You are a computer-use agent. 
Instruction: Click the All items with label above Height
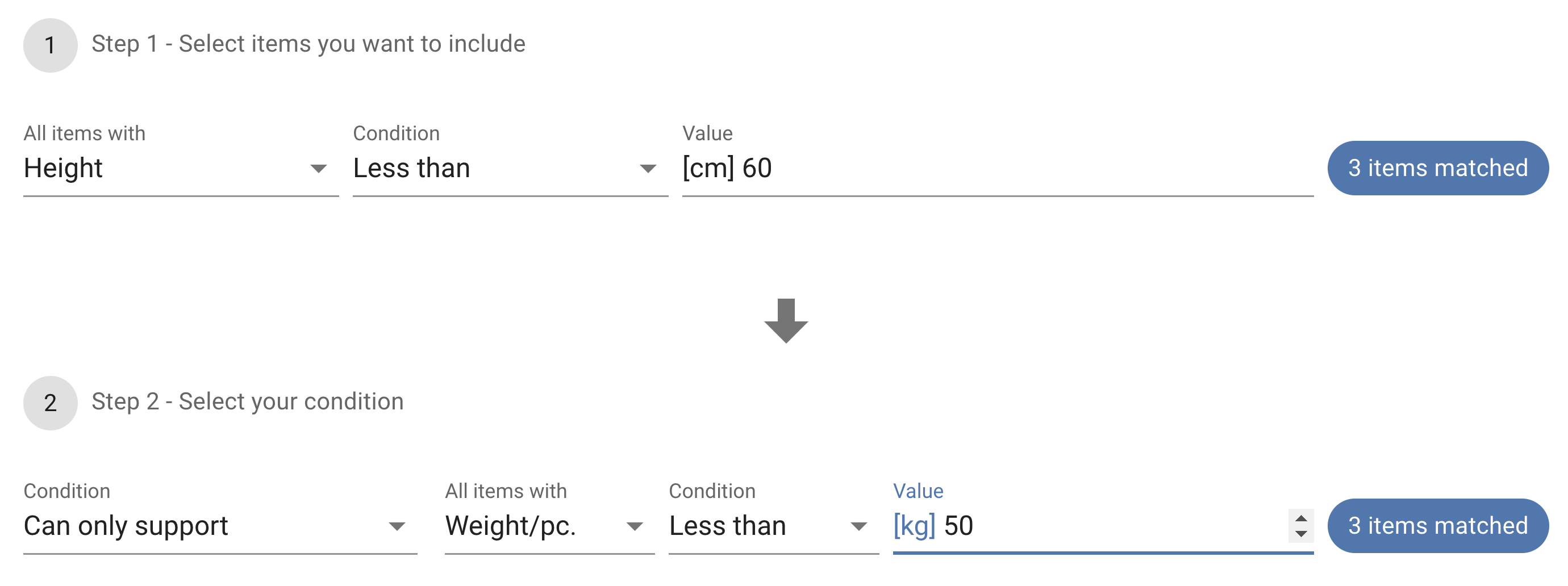pos(84,133)
